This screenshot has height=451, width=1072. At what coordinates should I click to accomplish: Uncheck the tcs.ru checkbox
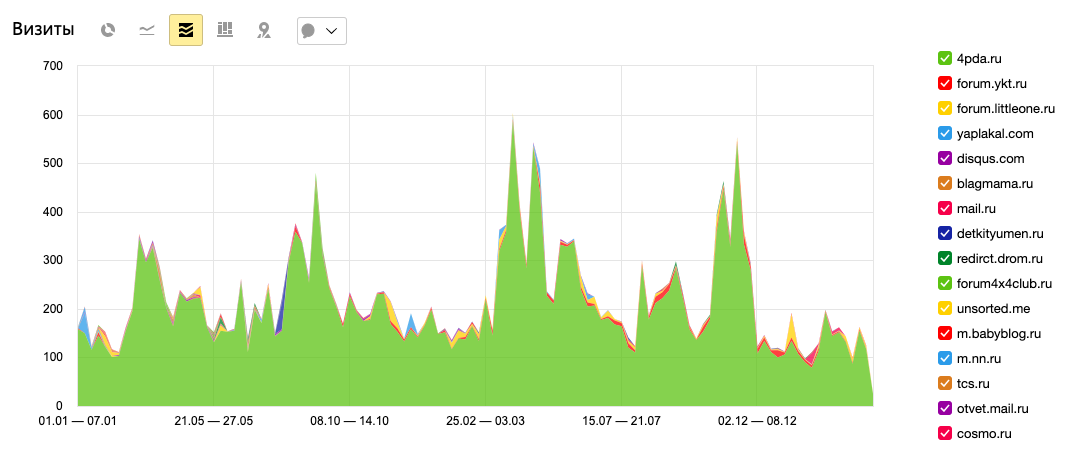pos(945,383)
